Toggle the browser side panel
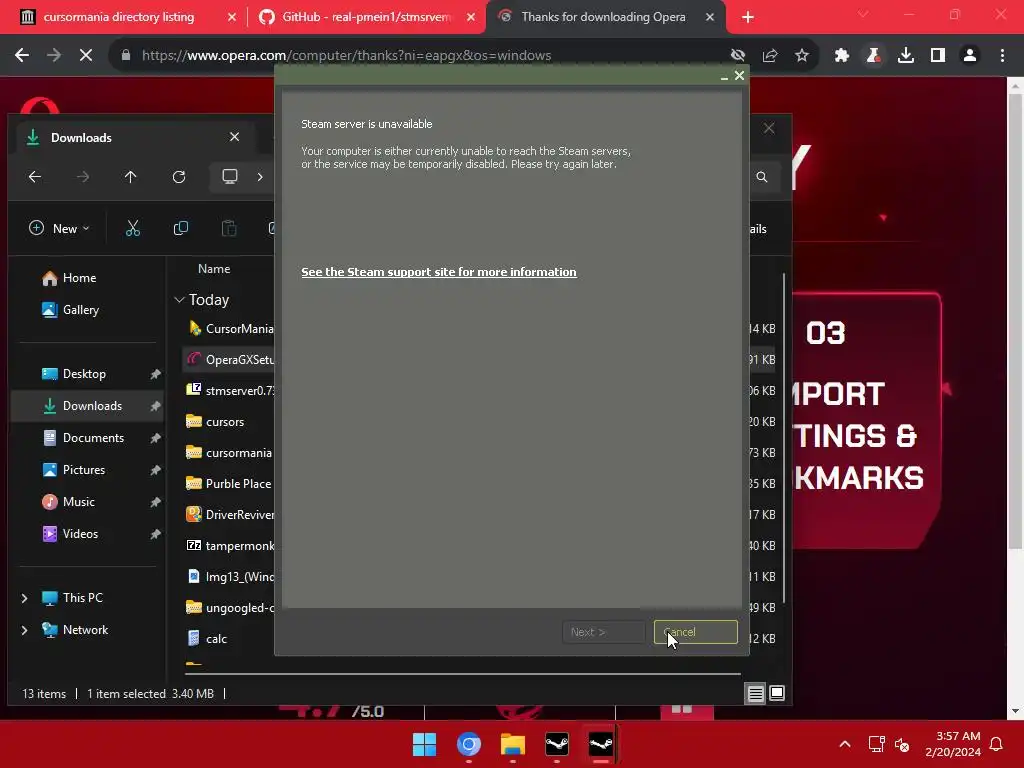The width and height of the screenshot is (1024, 768). [x=938, y=56]
